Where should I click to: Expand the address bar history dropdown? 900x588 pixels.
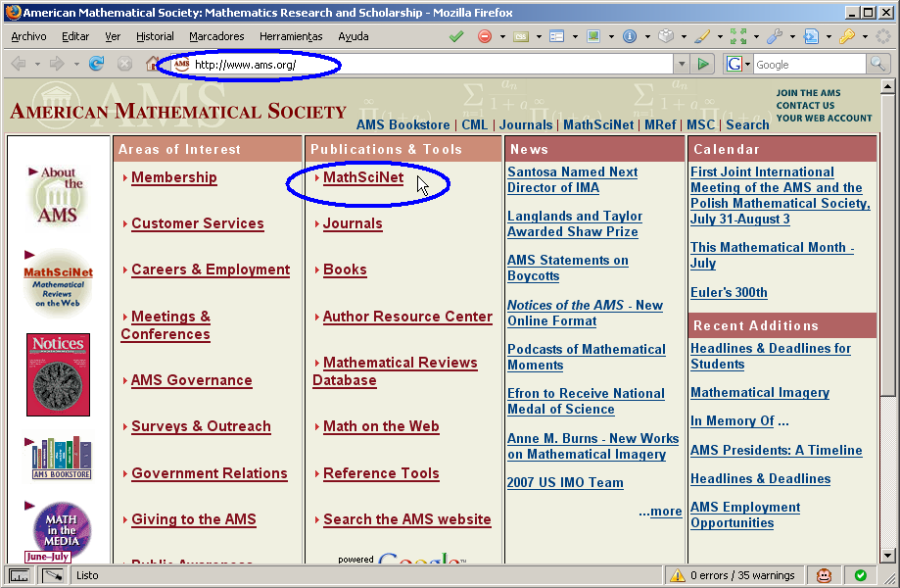click(682, 64)
